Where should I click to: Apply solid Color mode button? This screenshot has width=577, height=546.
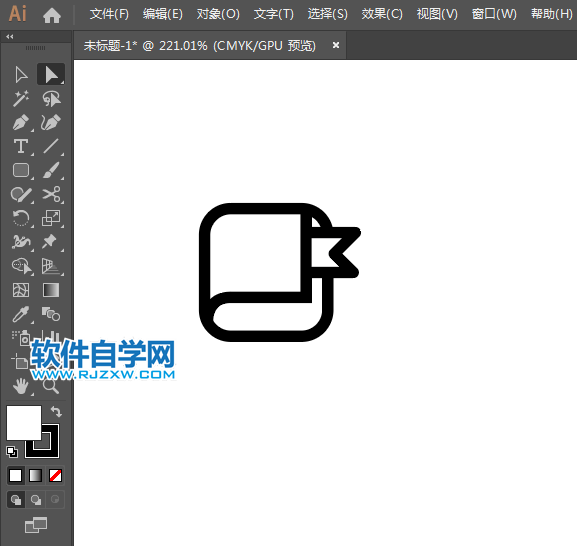coord(15,475)
